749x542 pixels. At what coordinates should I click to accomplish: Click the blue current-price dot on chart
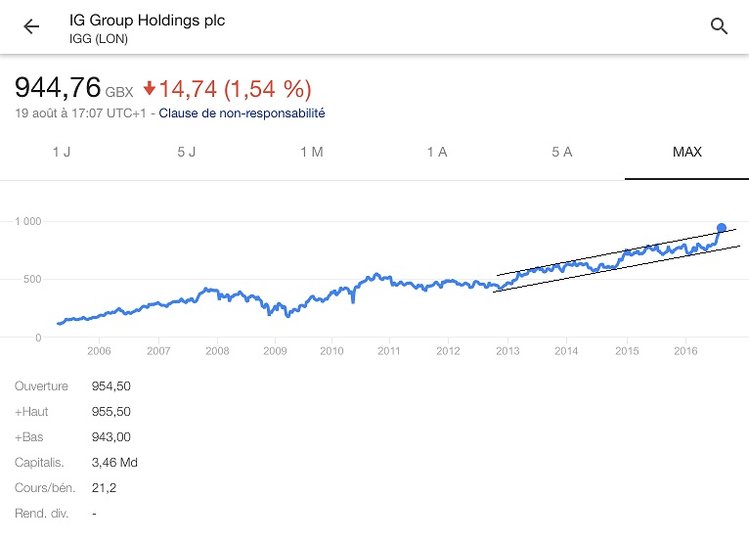721,228
